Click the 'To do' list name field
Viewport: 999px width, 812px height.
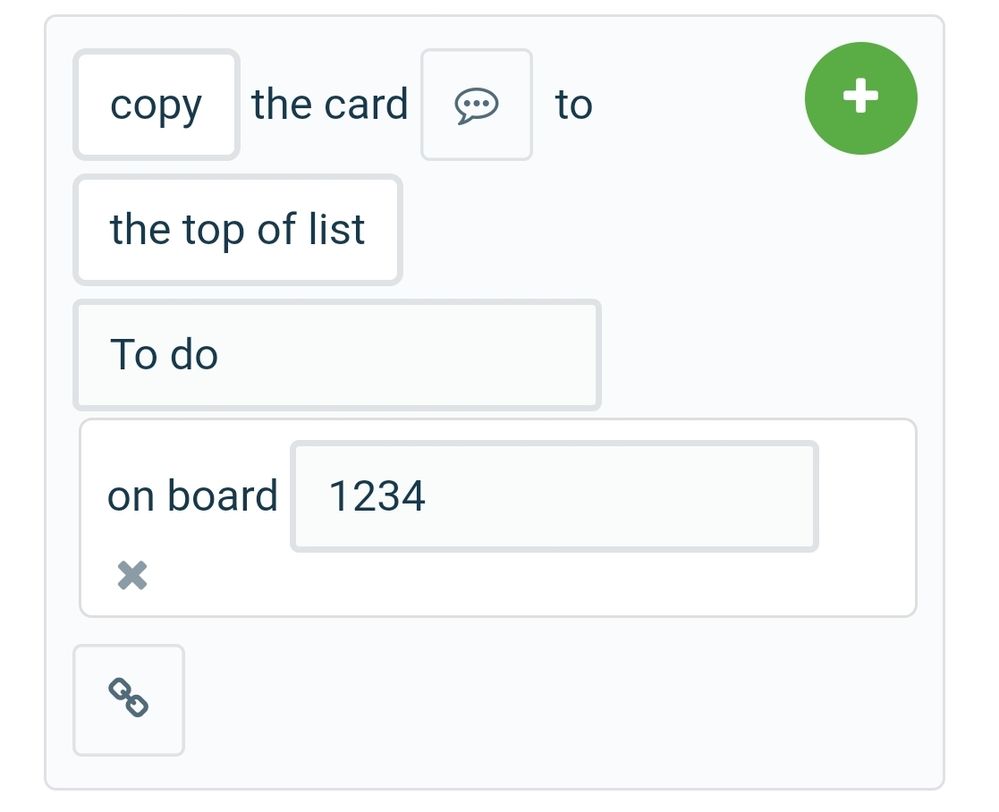337,354
